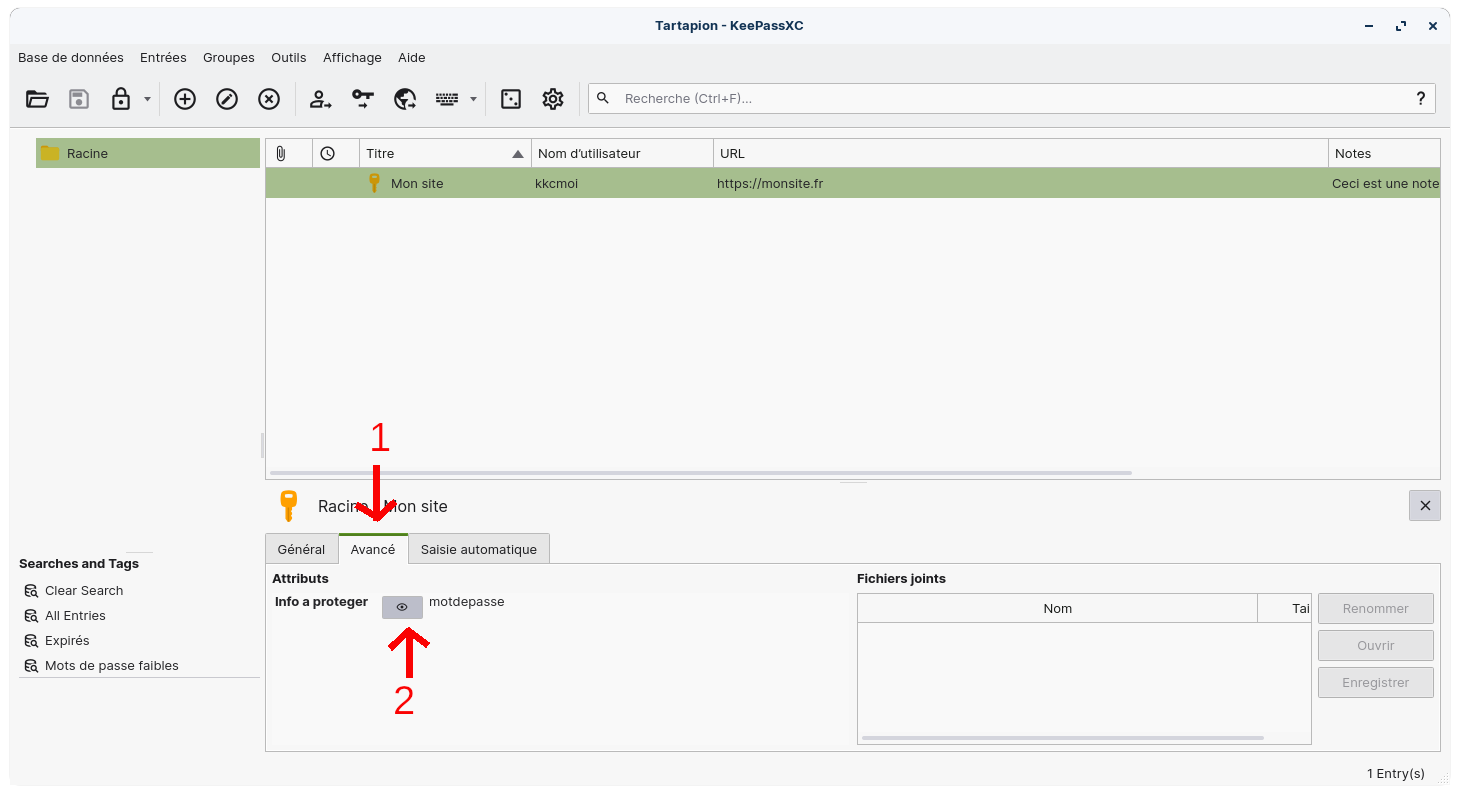Open the password generator dice icon

coord(511,98)
